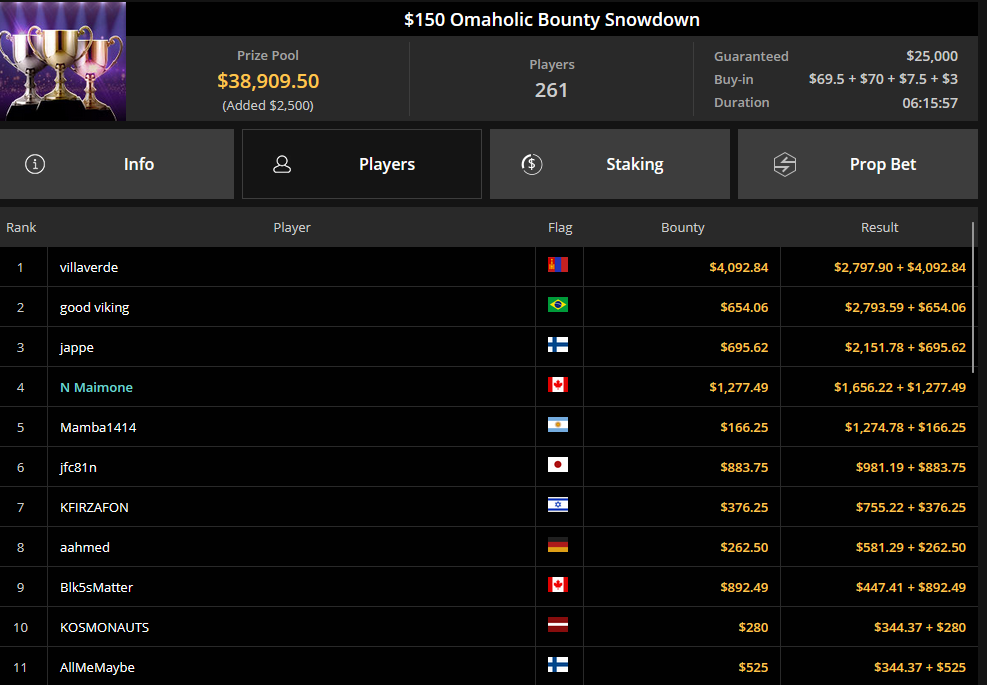This screenshot has height=685, width=987.
Task: Sort by the Rank column header
Action: (21, 227)
